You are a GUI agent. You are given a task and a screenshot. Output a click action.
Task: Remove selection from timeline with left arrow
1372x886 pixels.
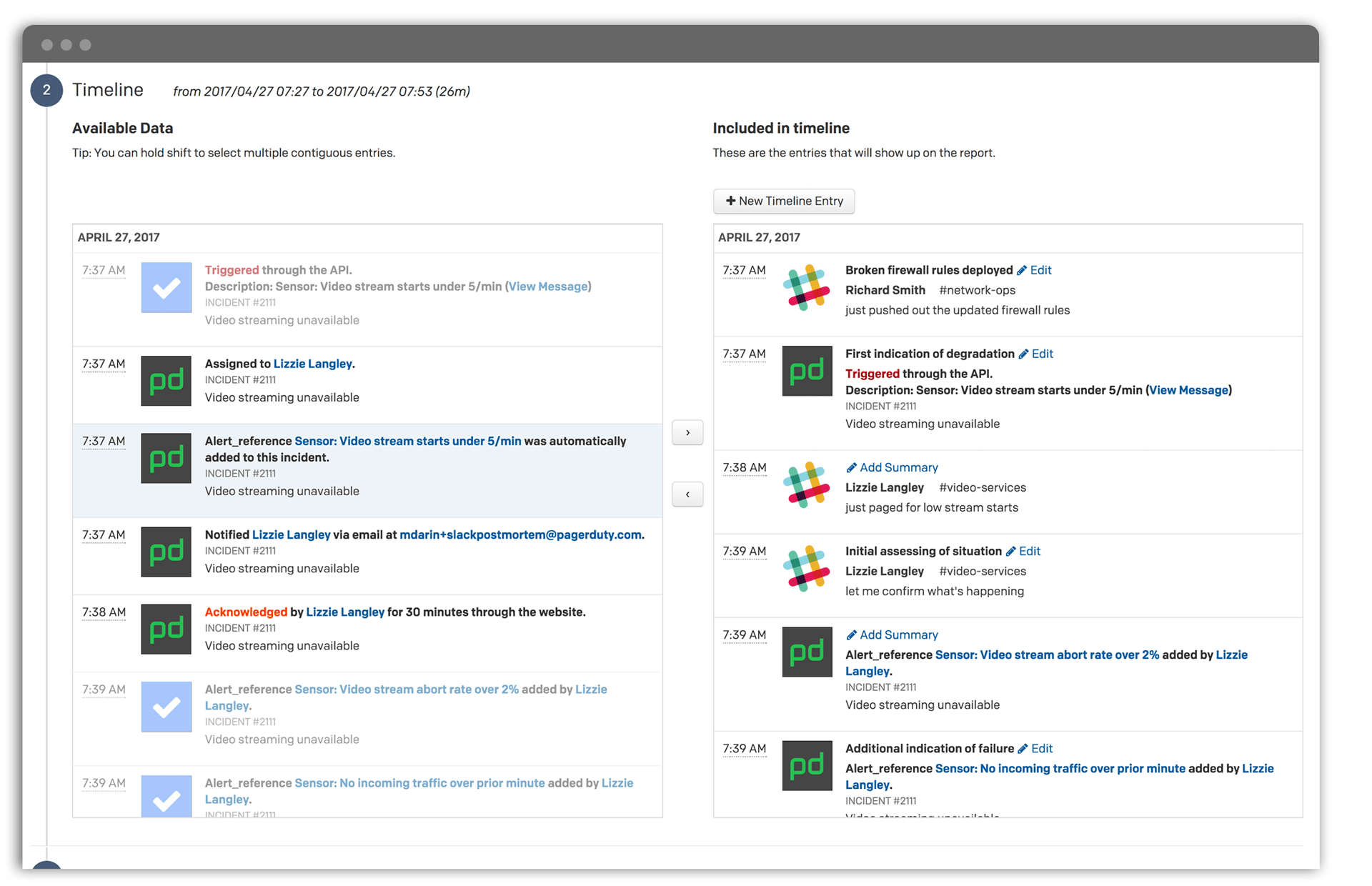(687, 494)
